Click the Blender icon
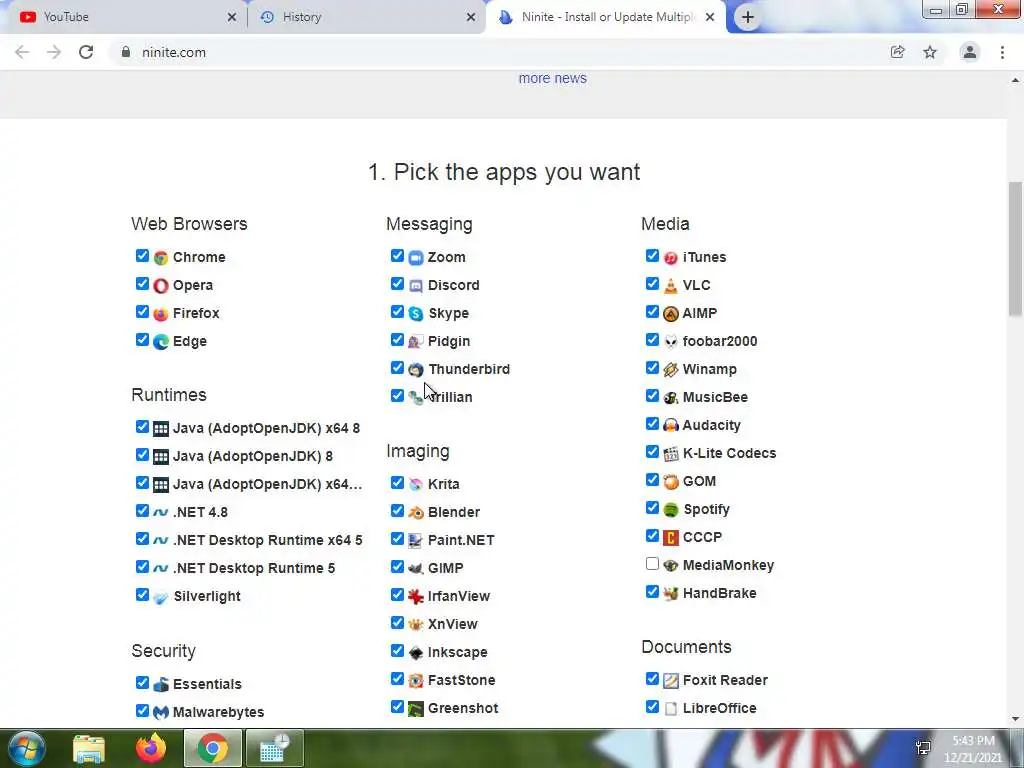This screenshot has height=768, width=1024. click(416, 513)
